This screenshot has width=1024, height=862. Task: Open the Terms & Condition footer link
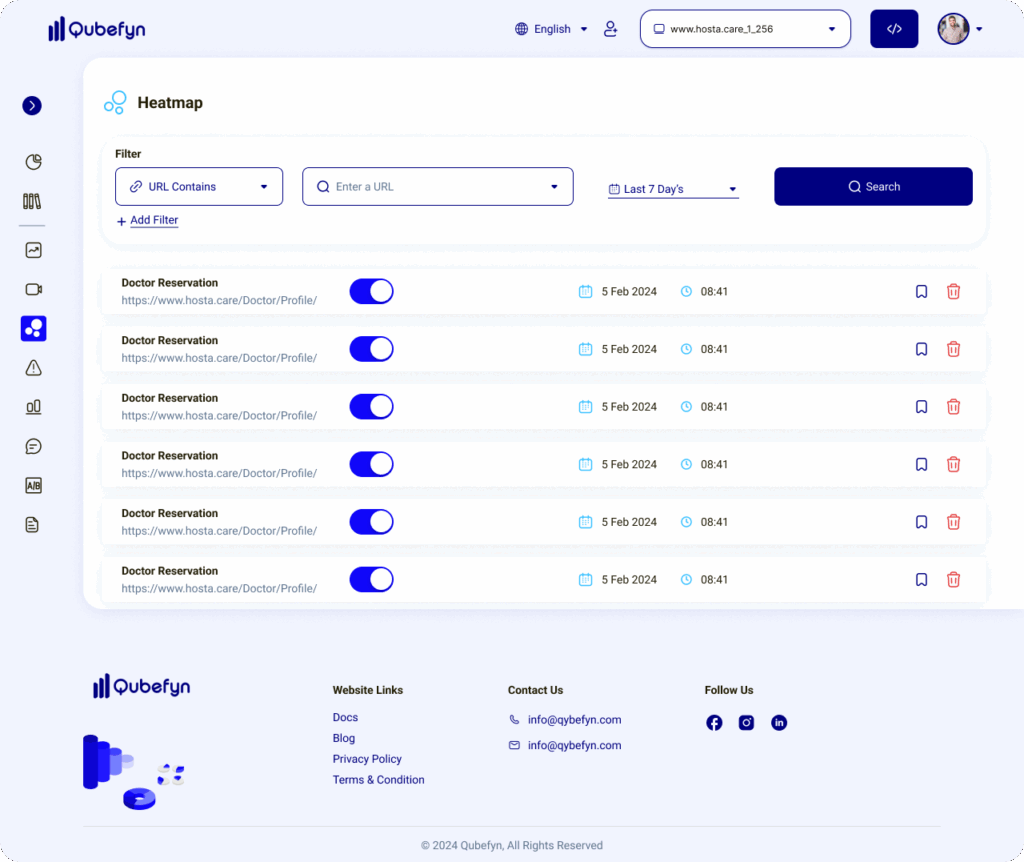[x=378, y=780]
